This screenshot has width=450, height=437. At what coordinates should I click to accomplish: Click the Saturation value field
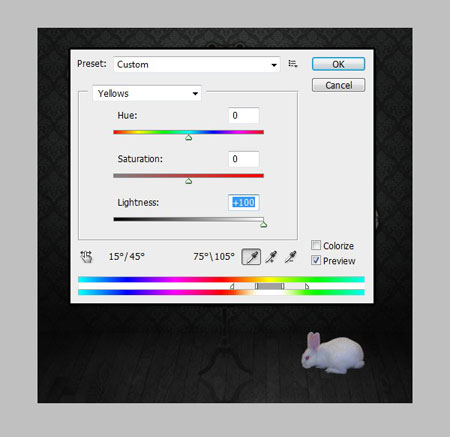click(244, 159)
